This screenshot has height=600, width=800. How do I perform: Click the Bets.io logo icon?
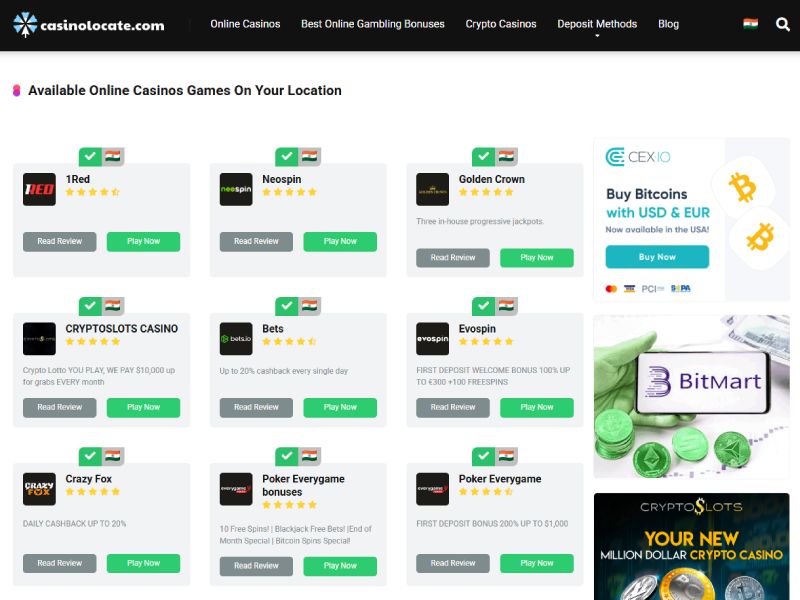click(x=236, y=339)
